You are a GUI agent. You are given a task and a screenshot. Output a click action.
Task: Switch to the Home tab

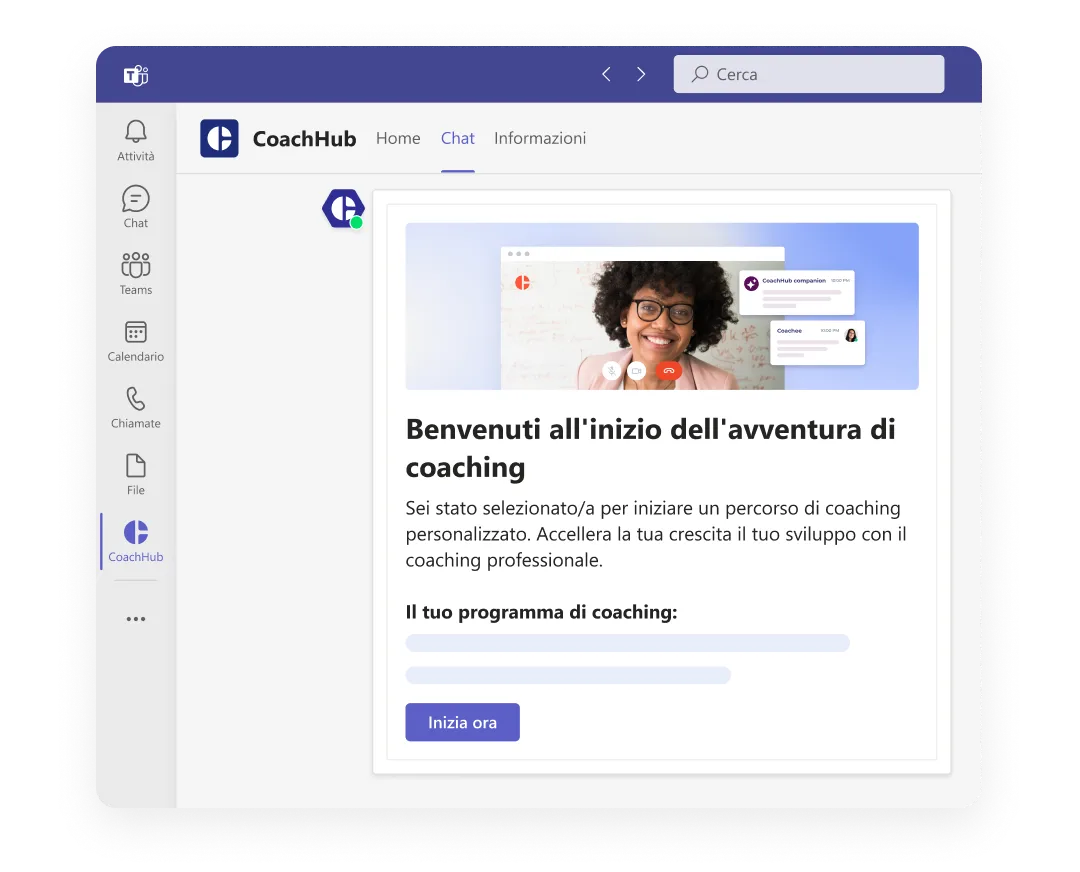(x=398, y=138)
